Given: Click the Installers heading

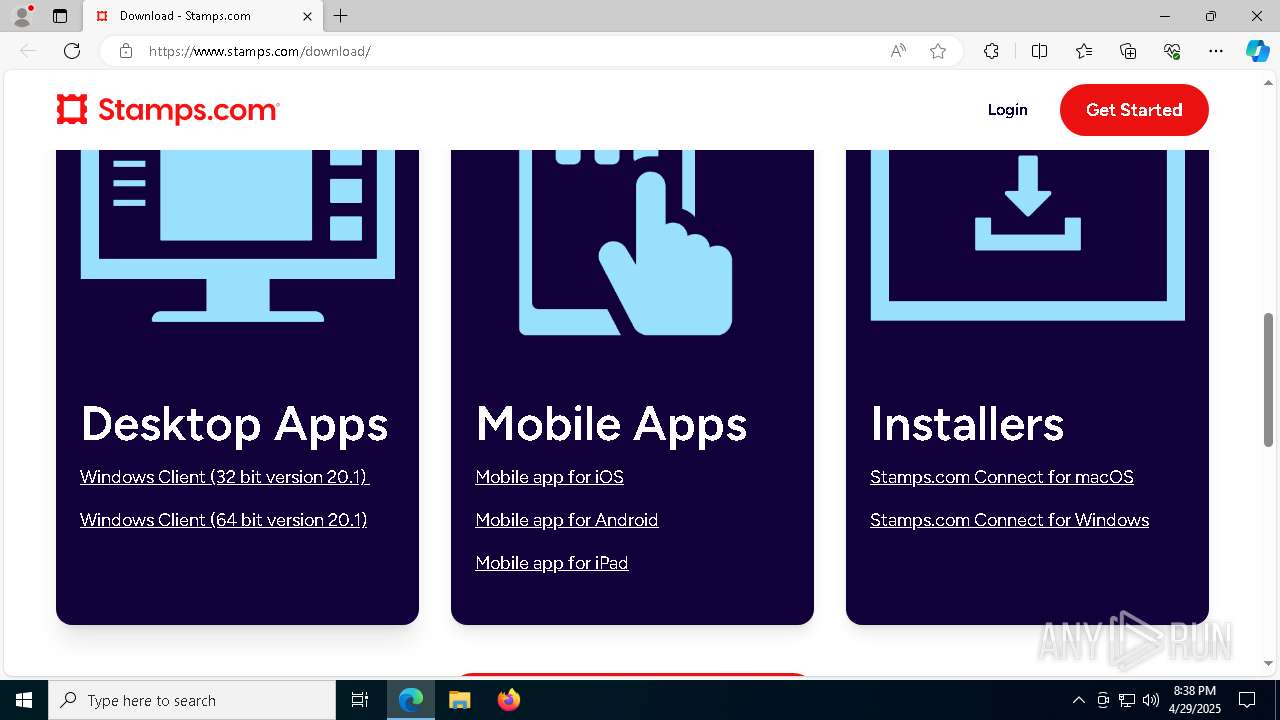Looking at the screenshot, I should pos(967,424).
